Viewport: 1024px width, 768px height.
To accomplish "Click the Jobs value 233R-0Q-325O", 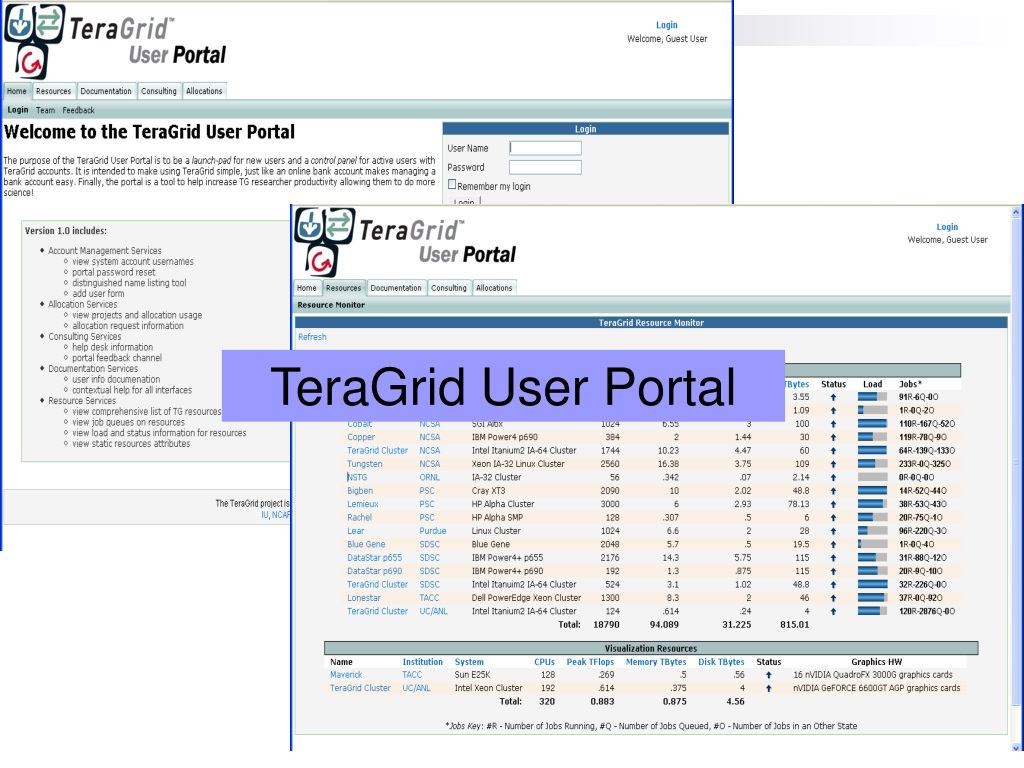I will [925, 464].
